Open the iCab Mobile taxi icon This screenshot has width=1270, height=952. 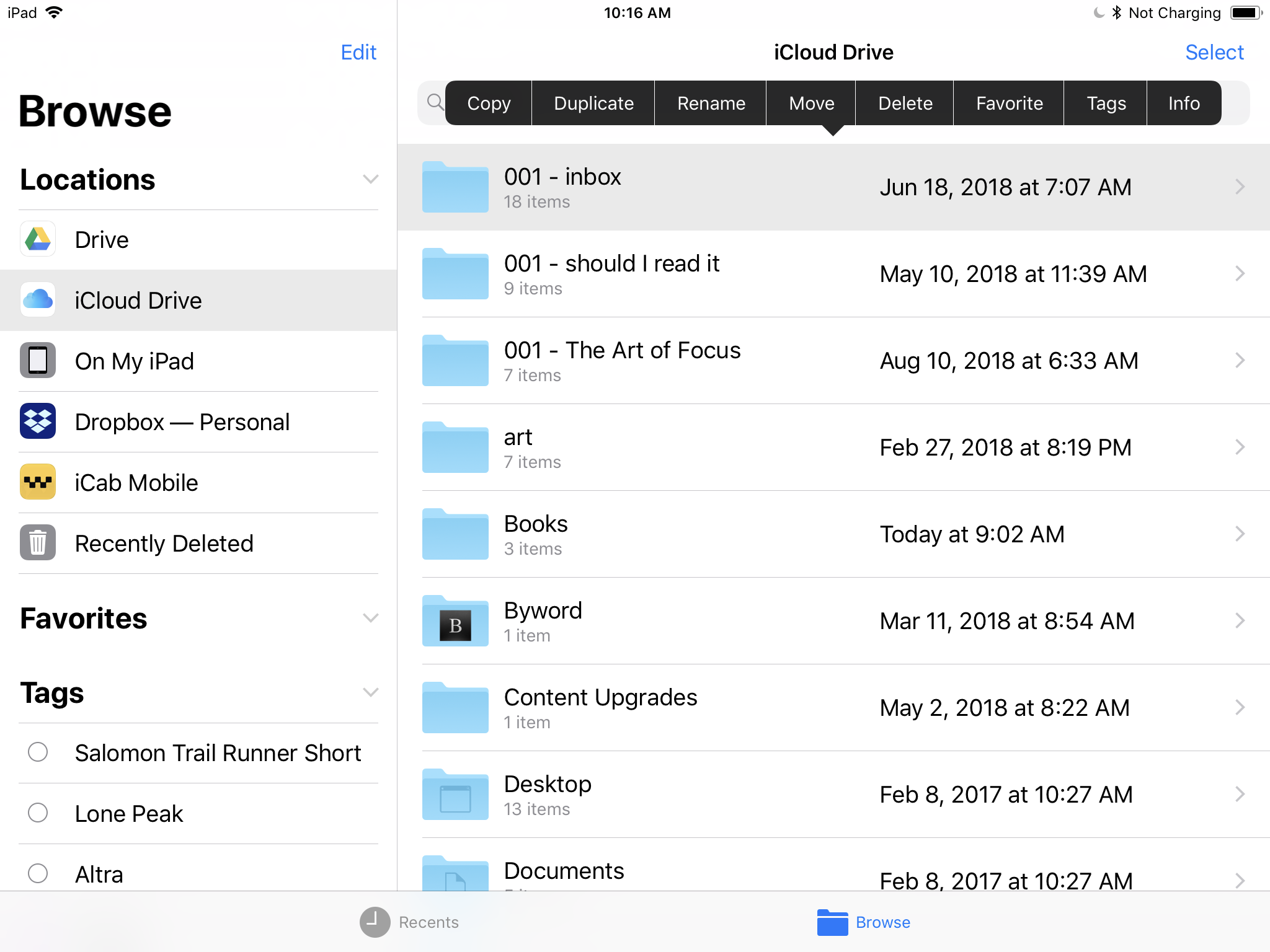[38, 482]
